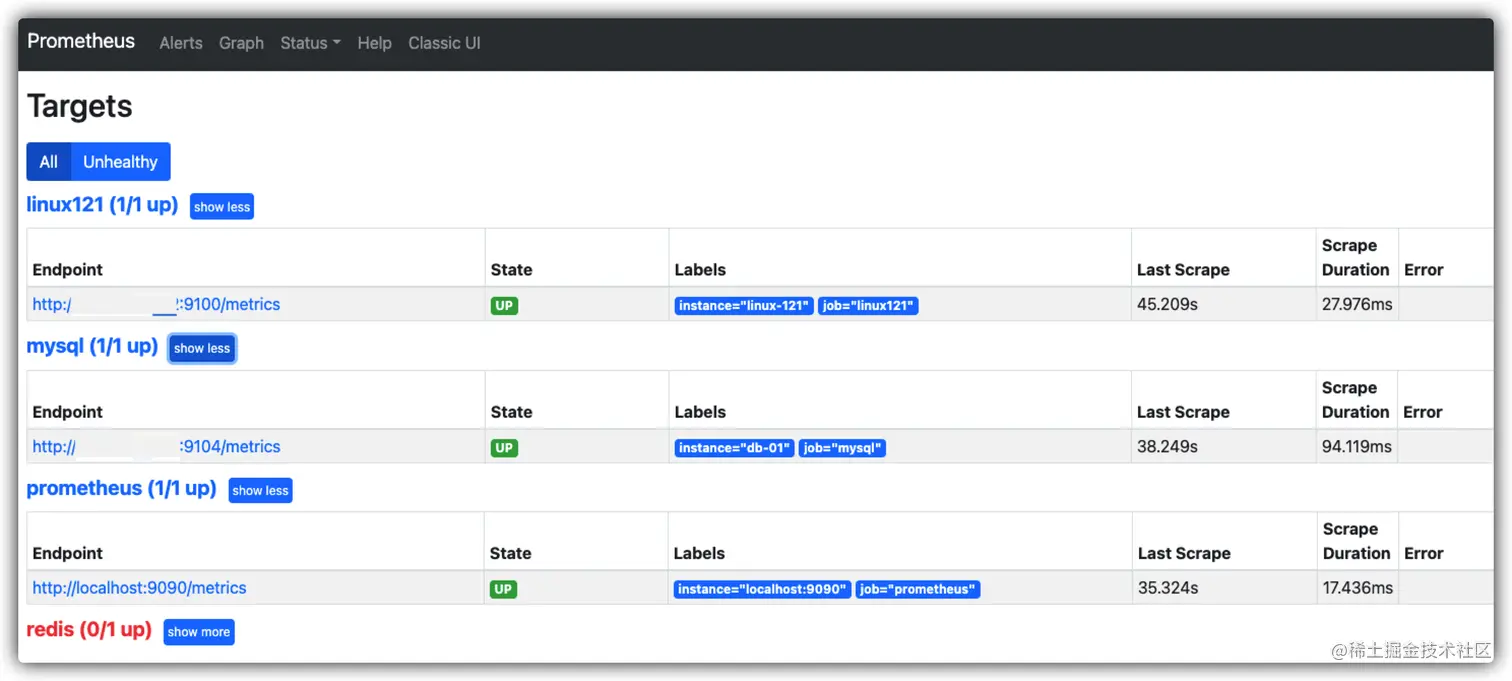Open the redis (0/1 up) heading link
The height and width of the screenshot is (681, 1512).
89,630
